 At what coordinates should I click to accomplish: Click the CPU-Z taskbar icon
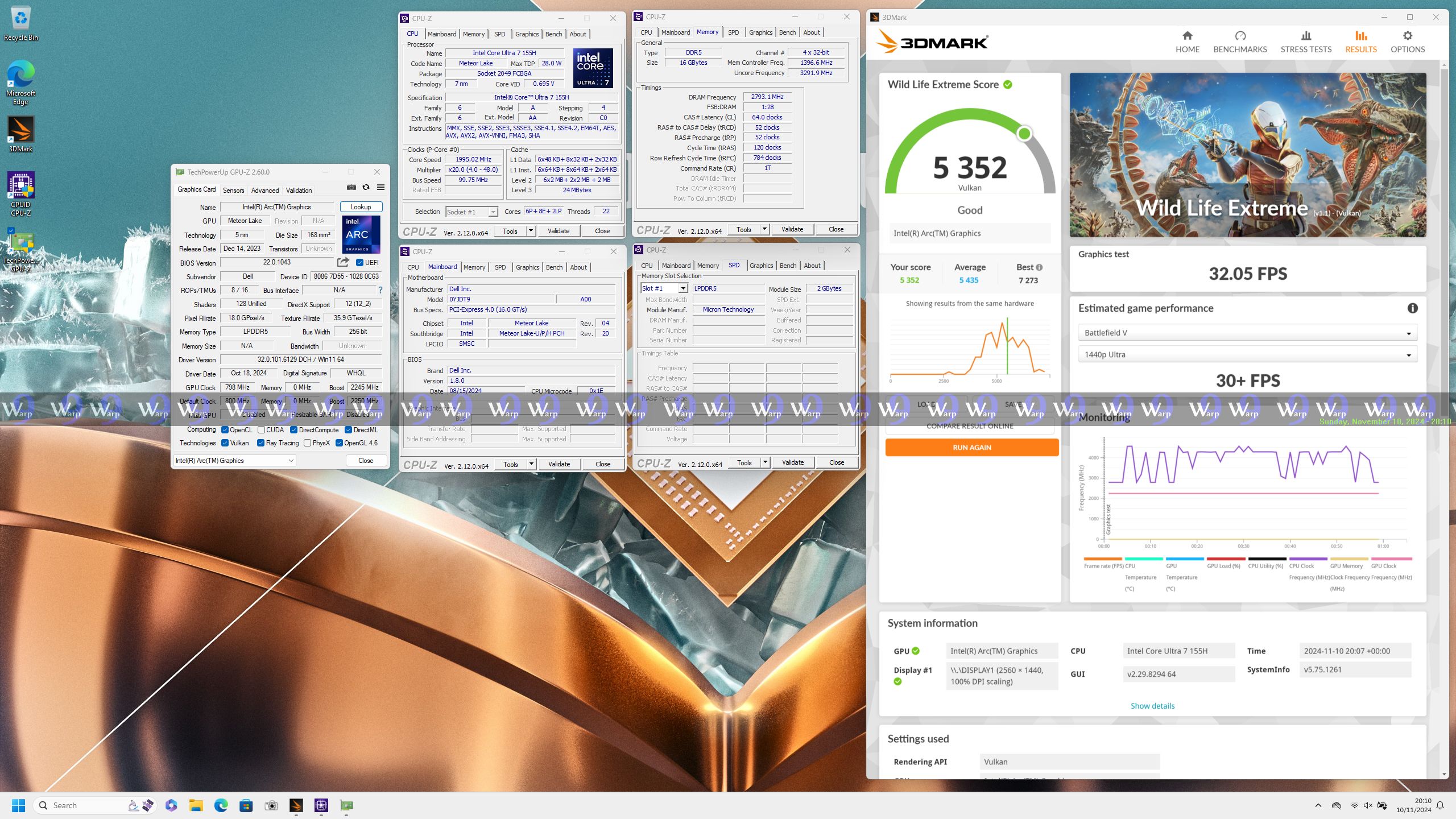(321, 805)
